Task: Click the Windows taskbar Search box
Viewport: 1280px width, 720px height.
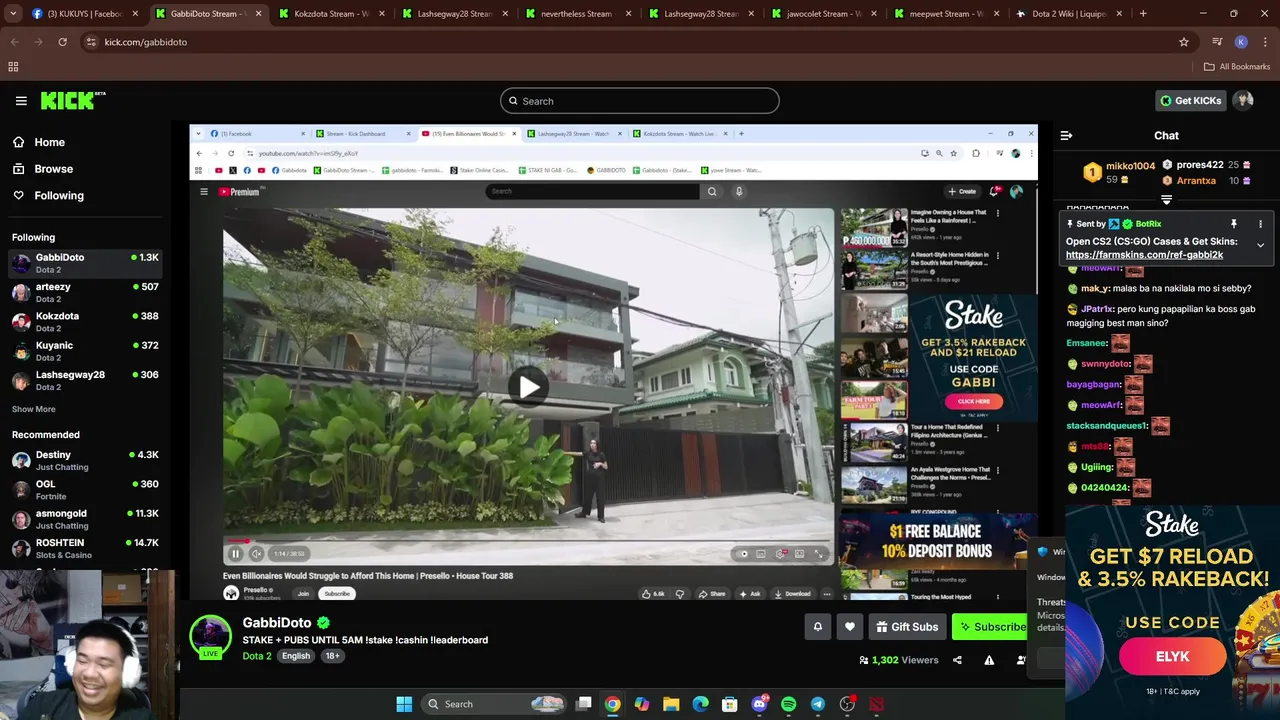Action: point(495,704)
